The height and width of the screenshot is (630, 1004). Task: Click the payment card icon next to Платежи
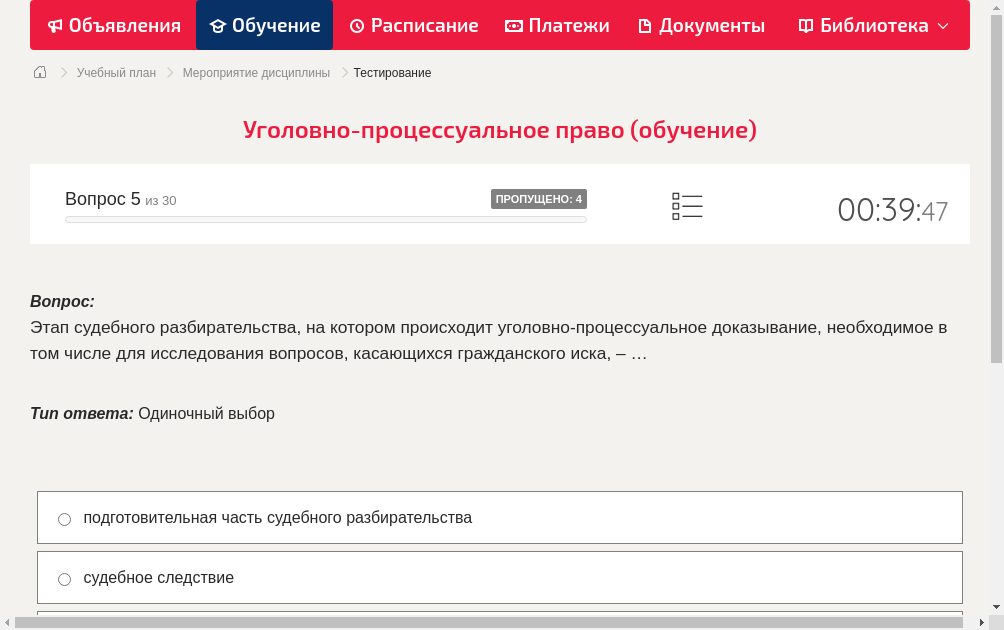pos(512,25)
